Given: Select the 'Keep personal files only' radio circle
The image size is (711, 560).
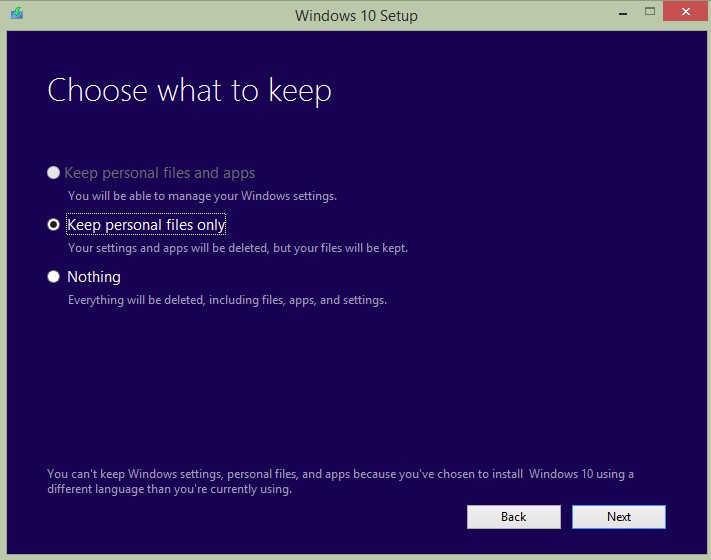Looking at the screenshot, I should [x=54, y=225].
